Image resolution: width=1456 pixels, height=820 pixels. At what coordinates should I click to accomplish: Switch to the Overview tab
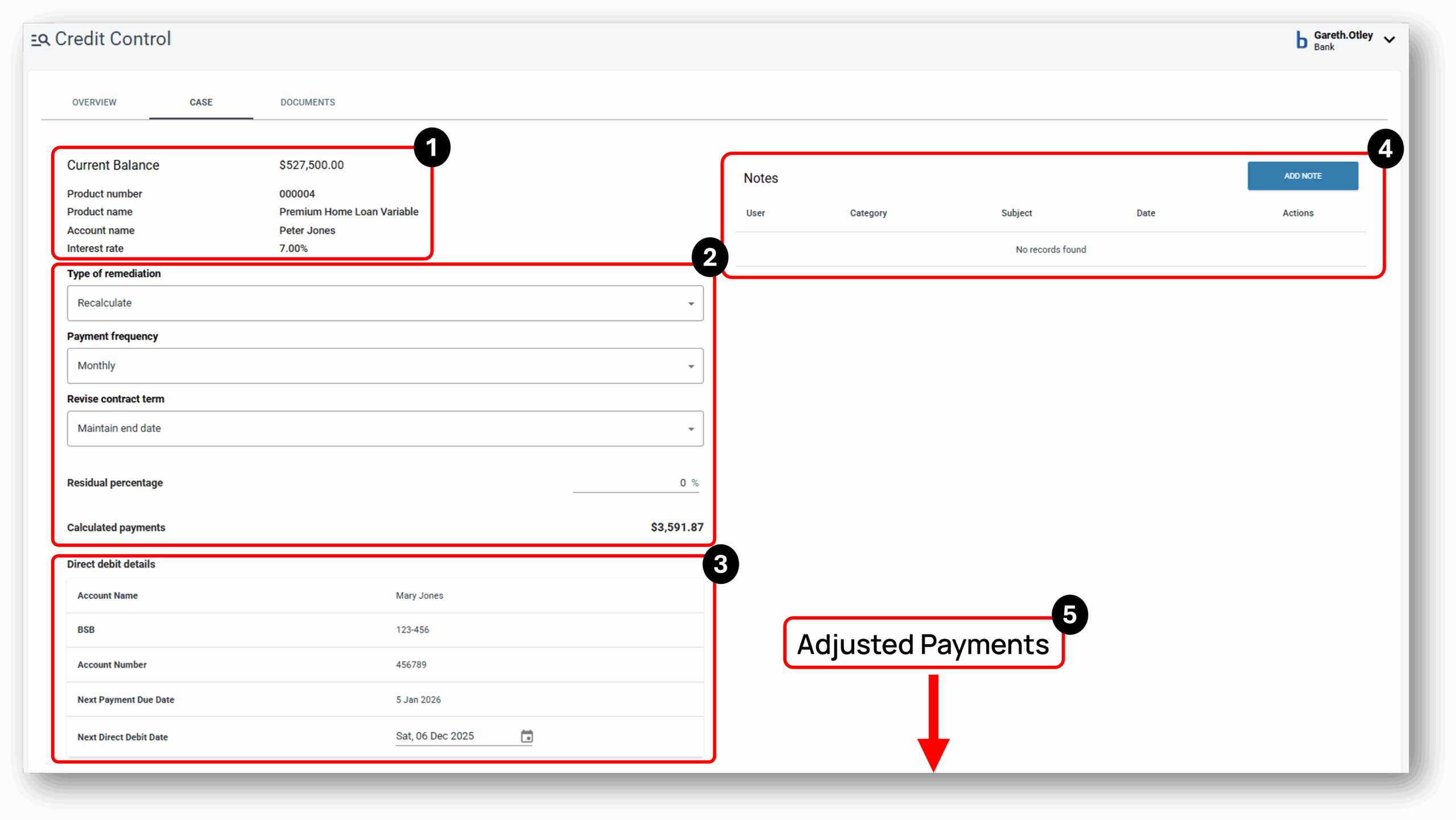94,102
